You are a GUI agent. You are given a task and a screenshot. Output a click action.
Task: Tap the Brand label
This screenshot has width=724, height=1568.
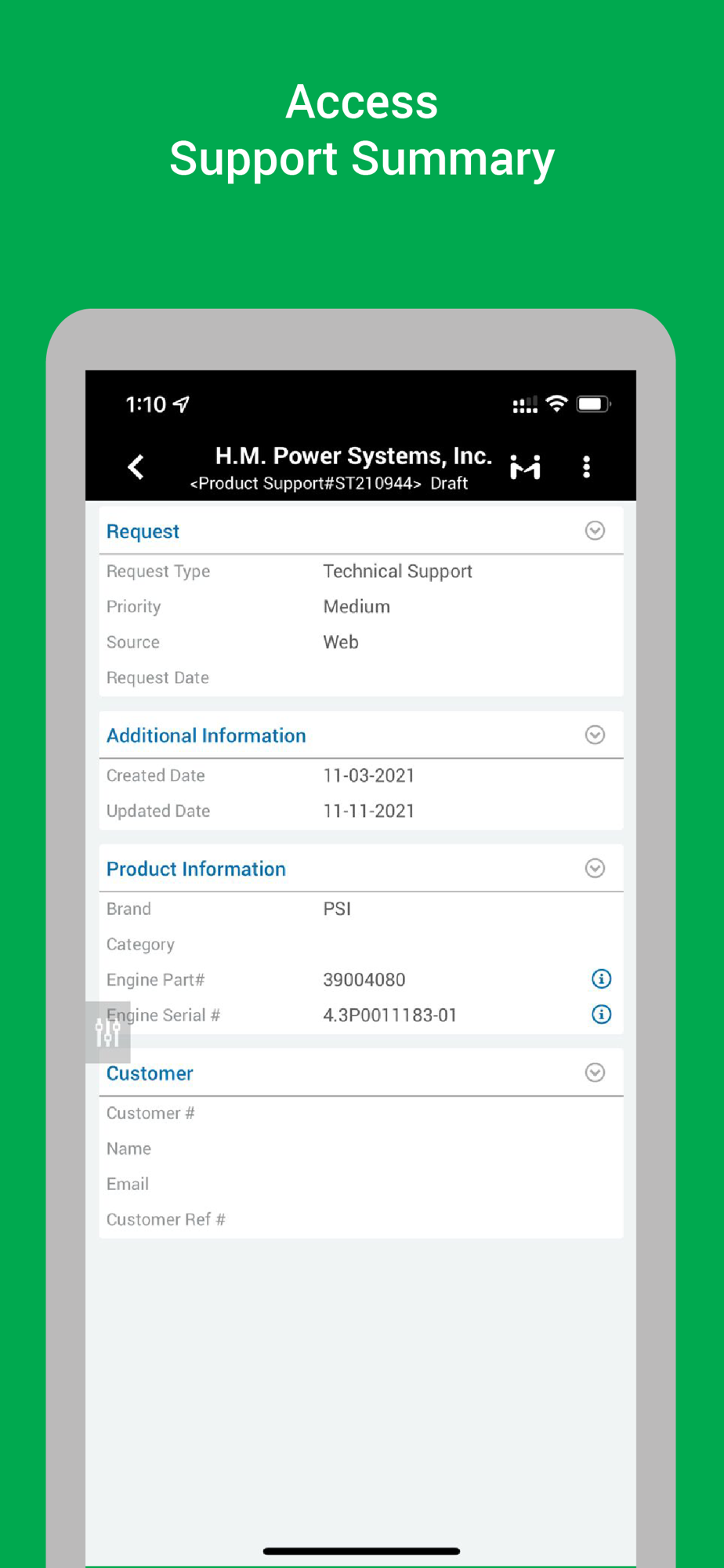(129, 909)
